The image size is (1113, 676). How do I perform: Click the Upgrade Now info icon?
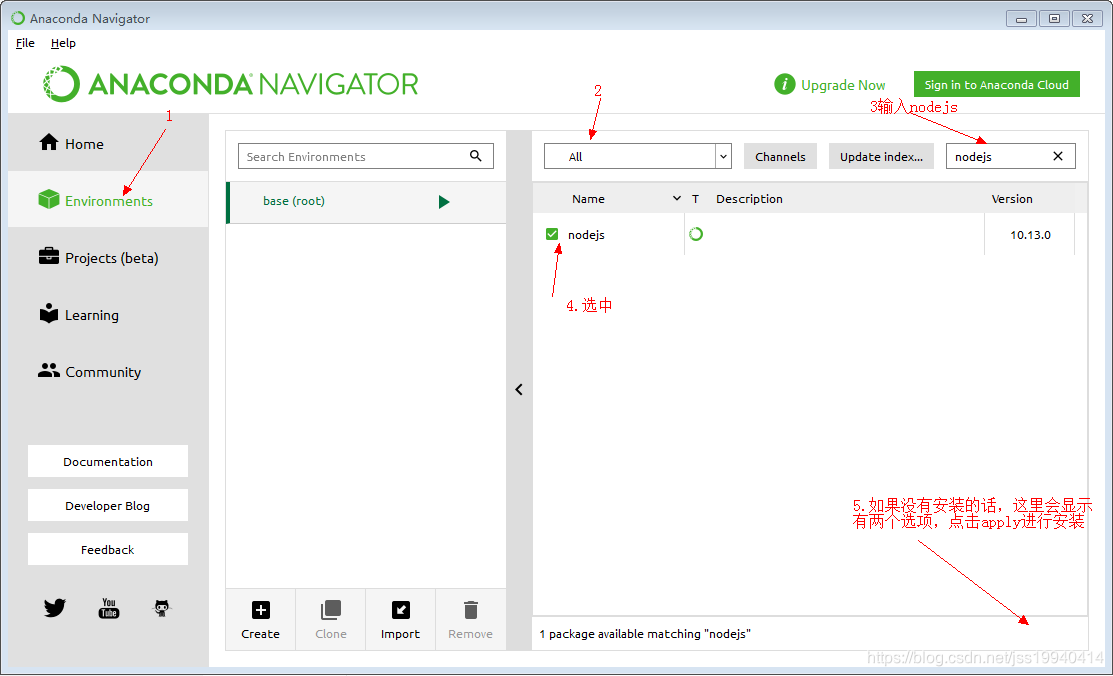tap(784, 84)
